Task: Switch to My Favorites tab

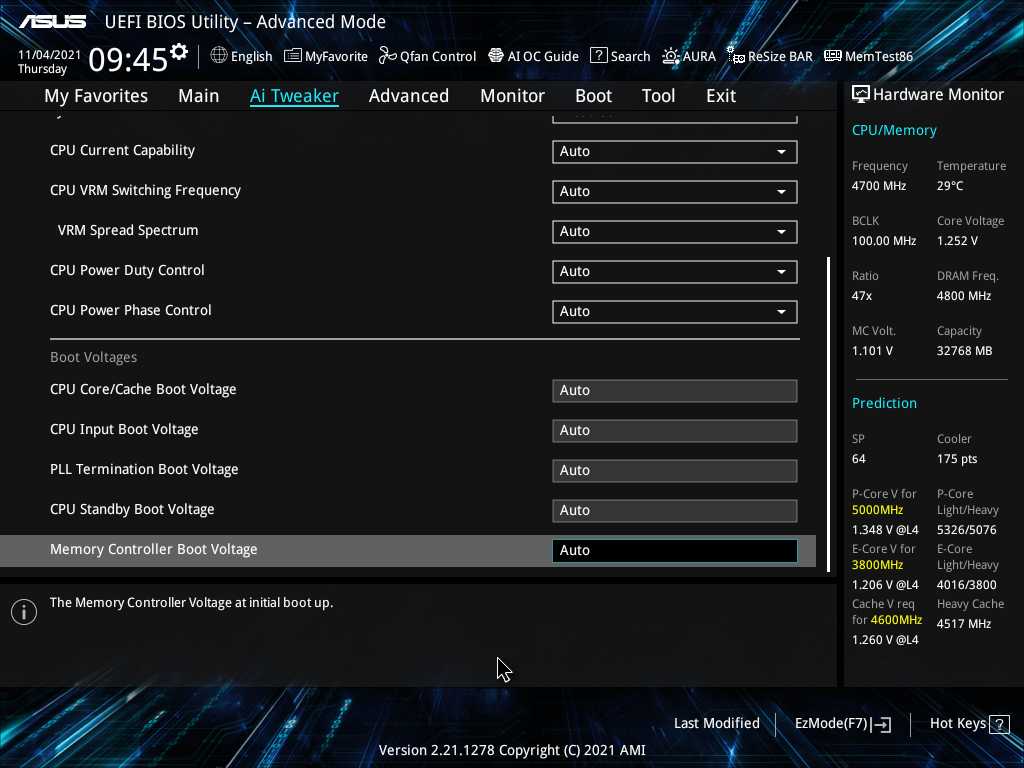Action: coord(96,96)
